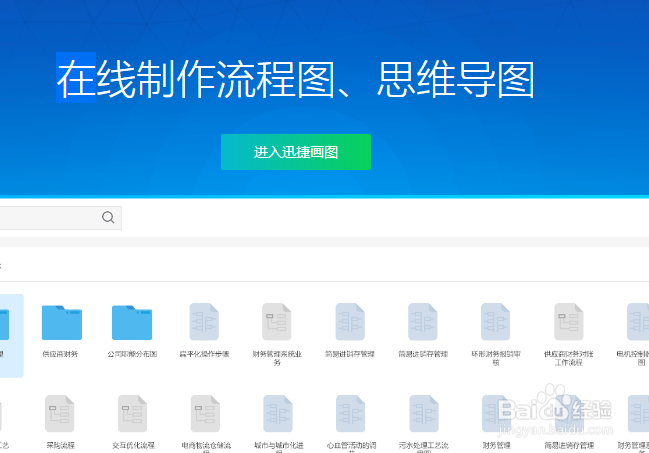The height and width of the screenshot is (453, 649).
Task: Open the 电商物流仓储流程 flowchart file
Action: [206, 424]
